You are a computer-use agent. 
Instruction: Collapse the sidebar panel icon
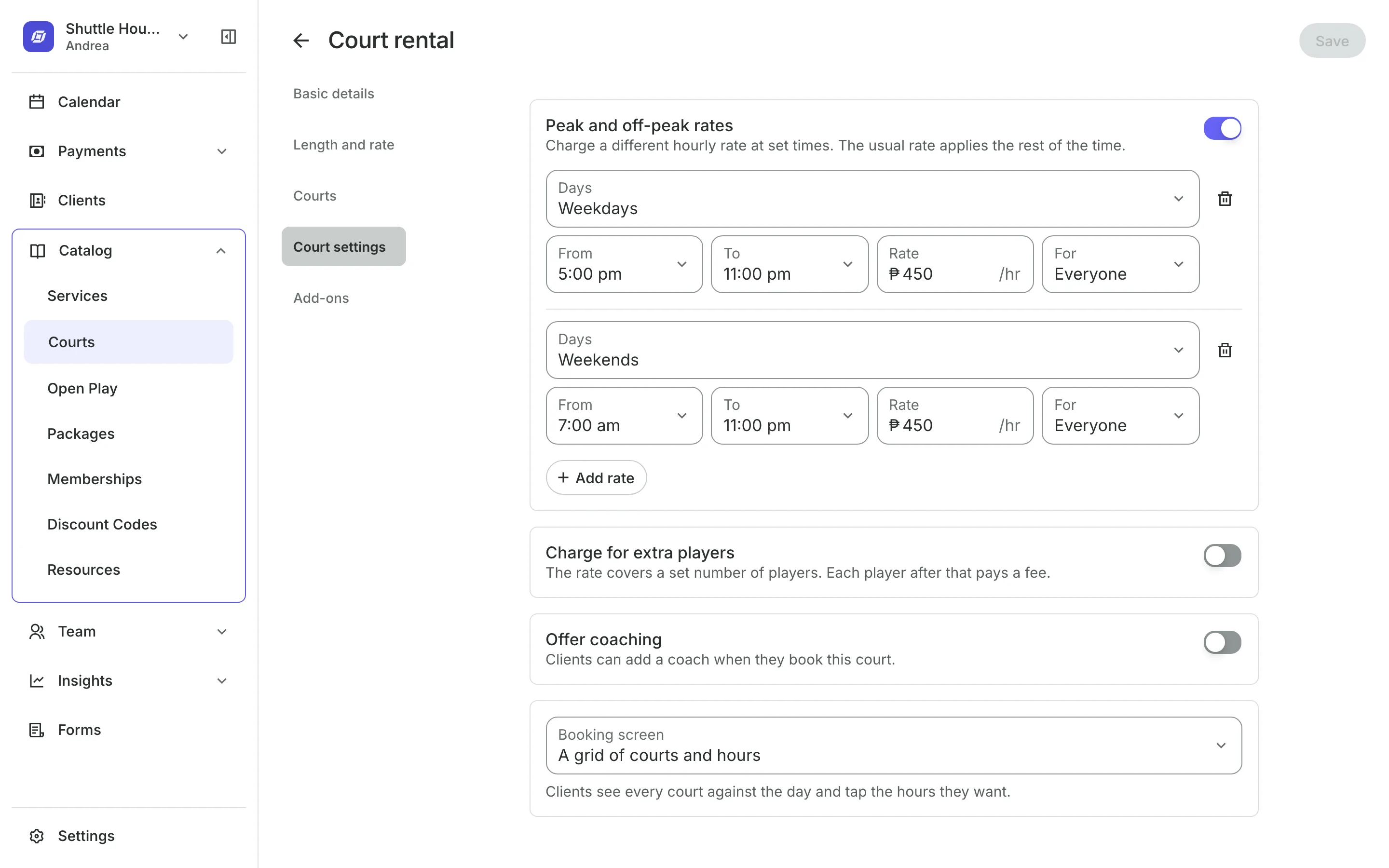coord(229,37)
